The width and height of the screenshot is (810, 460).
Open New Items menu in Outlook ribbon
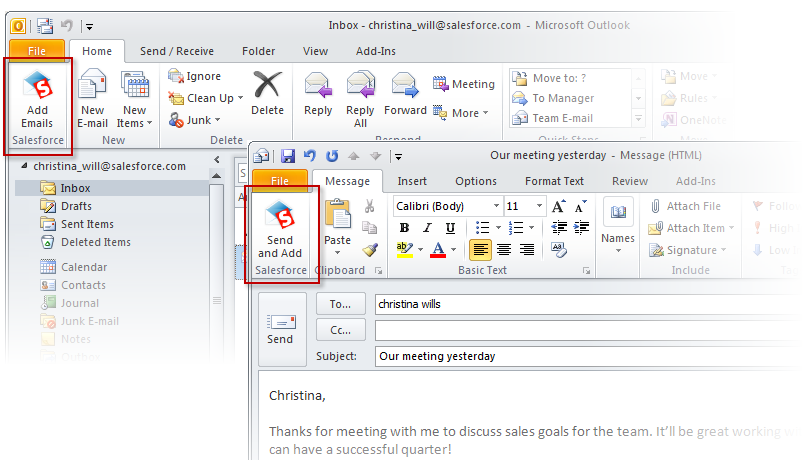(134, 98)
